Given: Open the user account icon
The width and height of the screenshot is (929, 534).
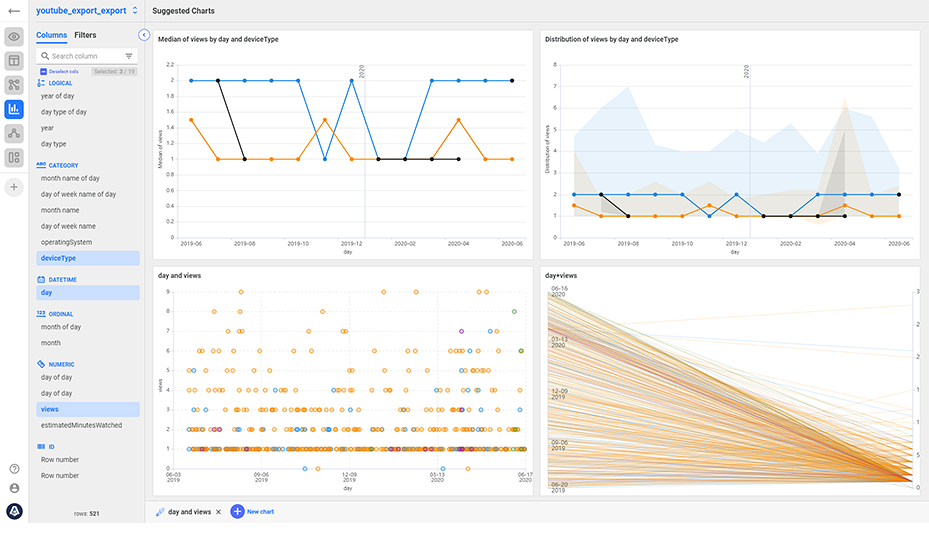Looking at the screenshot, I should coord(15,488).
